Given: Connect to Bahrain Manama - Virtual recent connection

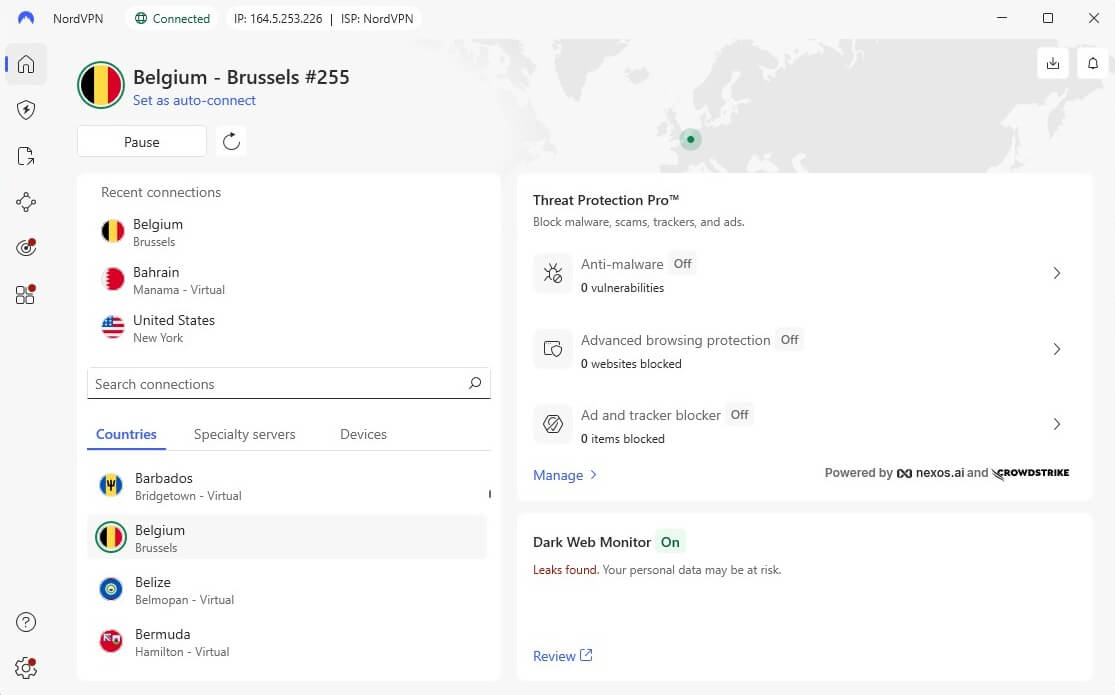Looking at the screenshot, I should pyautogui.click(x=288, y=280).
